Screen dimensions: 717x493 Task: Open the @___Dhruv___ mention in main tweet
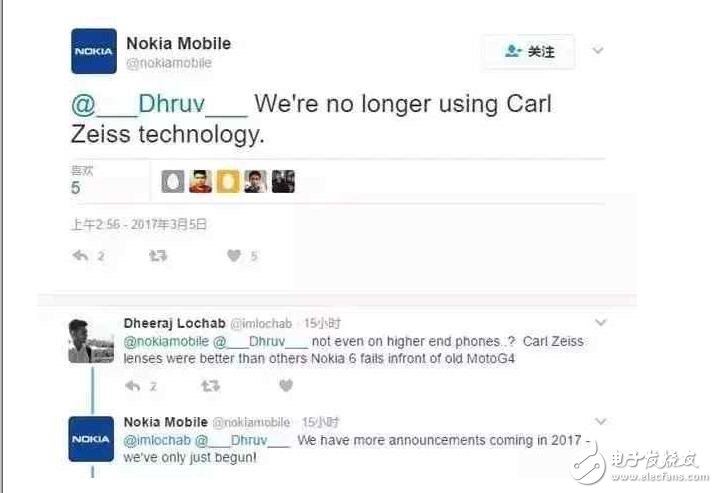158,105
